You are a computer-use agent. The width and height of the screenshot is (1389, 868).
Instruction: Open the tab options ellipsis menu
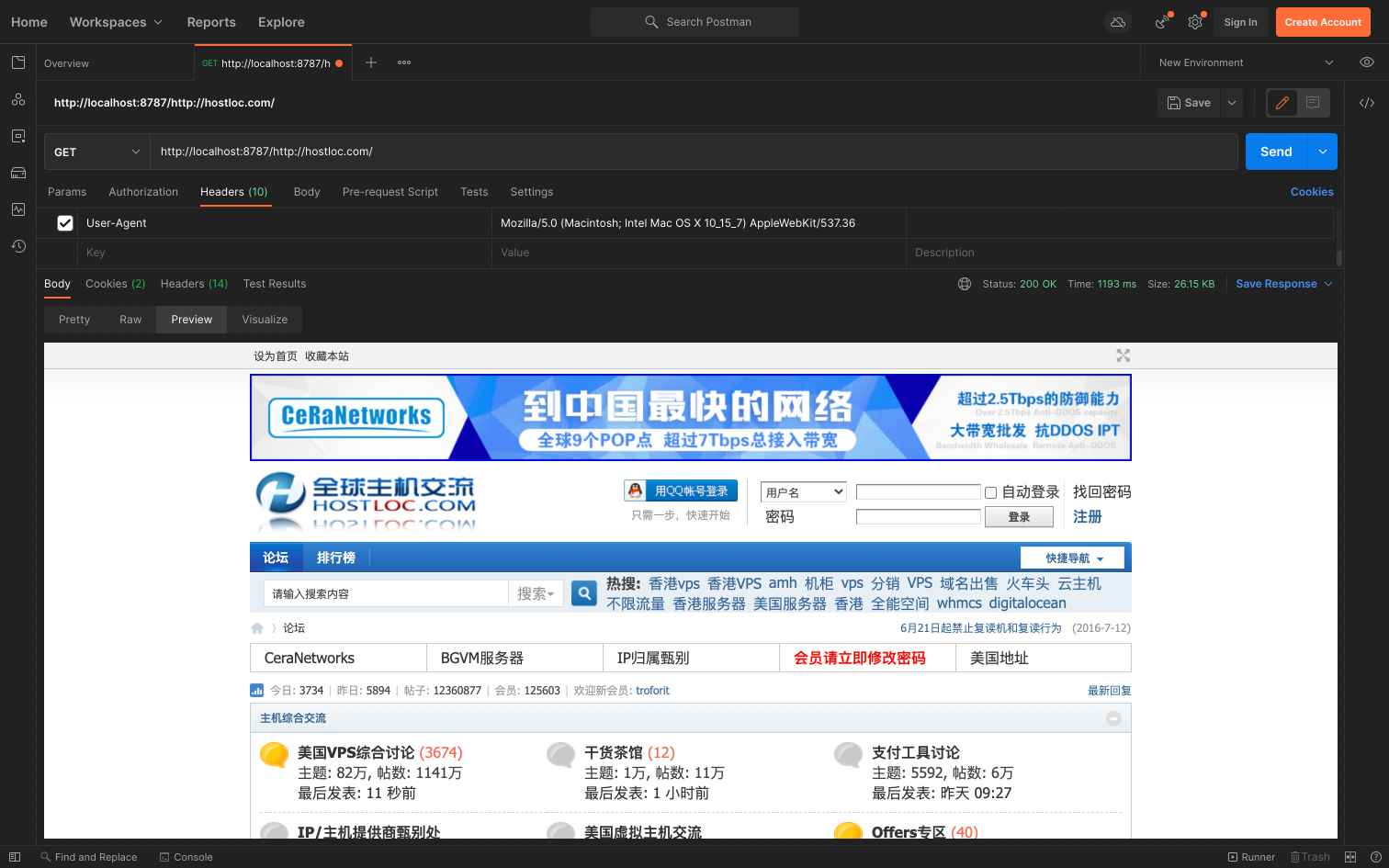pos(404,62)
